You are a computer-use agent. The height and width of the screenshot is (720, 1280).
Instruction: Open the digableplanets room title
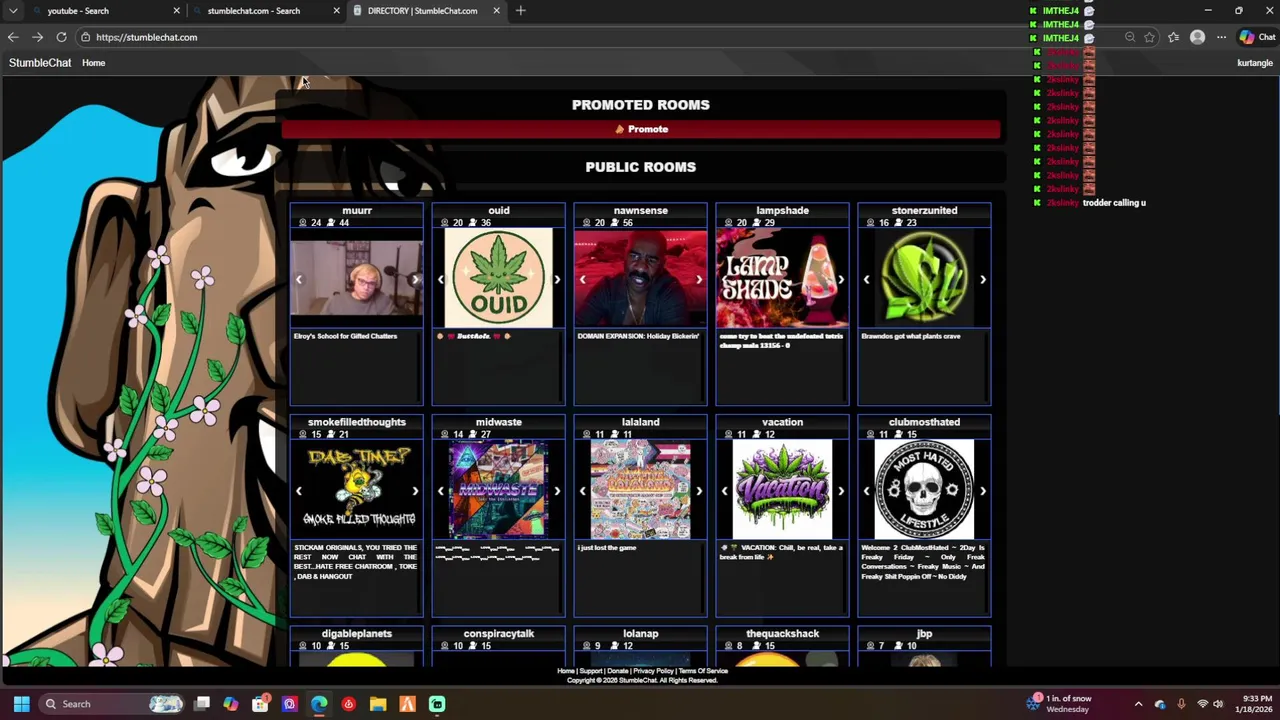point(357,633)
